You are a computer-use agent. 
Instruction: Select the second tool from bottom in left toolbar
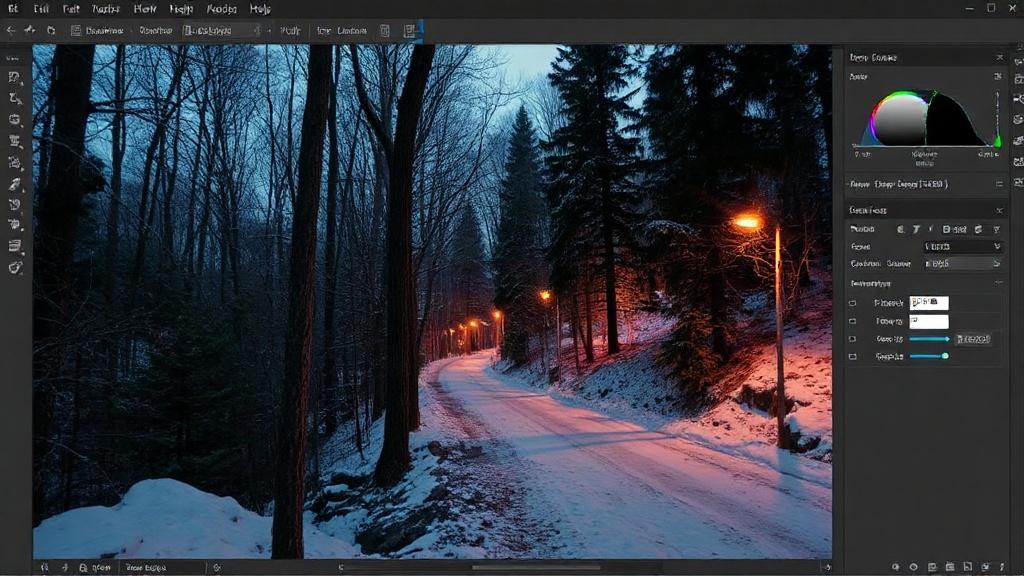coord(14,246)
